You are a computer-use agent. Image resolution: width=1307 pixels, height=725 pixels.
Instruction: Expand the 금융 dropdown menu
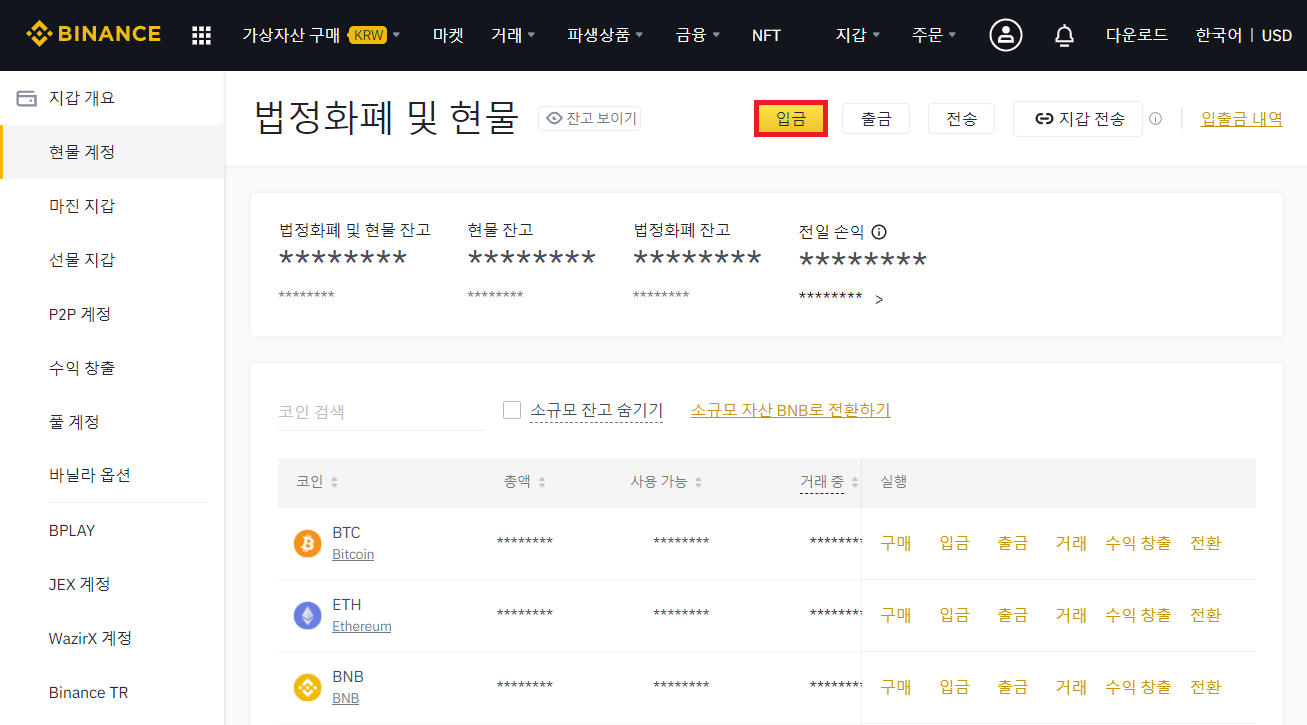(698, 35)
